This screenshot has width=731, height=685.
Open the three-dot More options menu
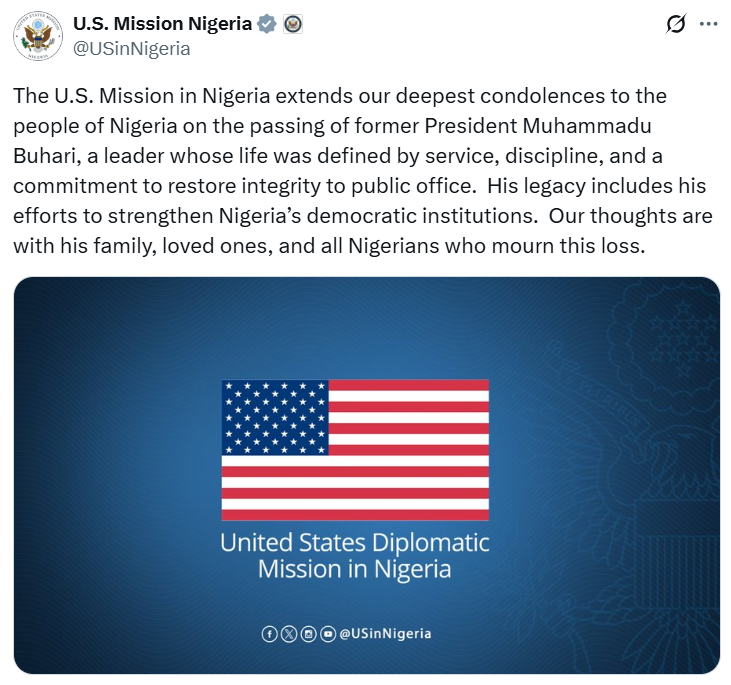pyautogui.click(x=708, y=24)
